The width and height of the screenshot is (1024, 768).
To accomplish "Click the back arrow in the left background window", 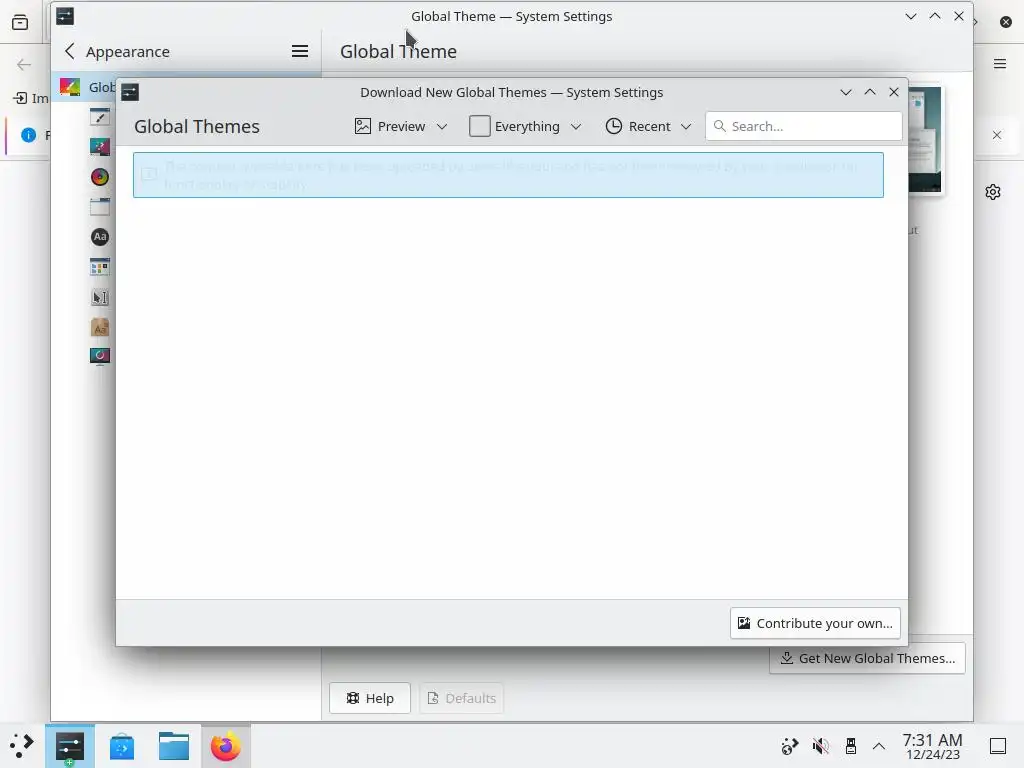I will tap(24, 64).
